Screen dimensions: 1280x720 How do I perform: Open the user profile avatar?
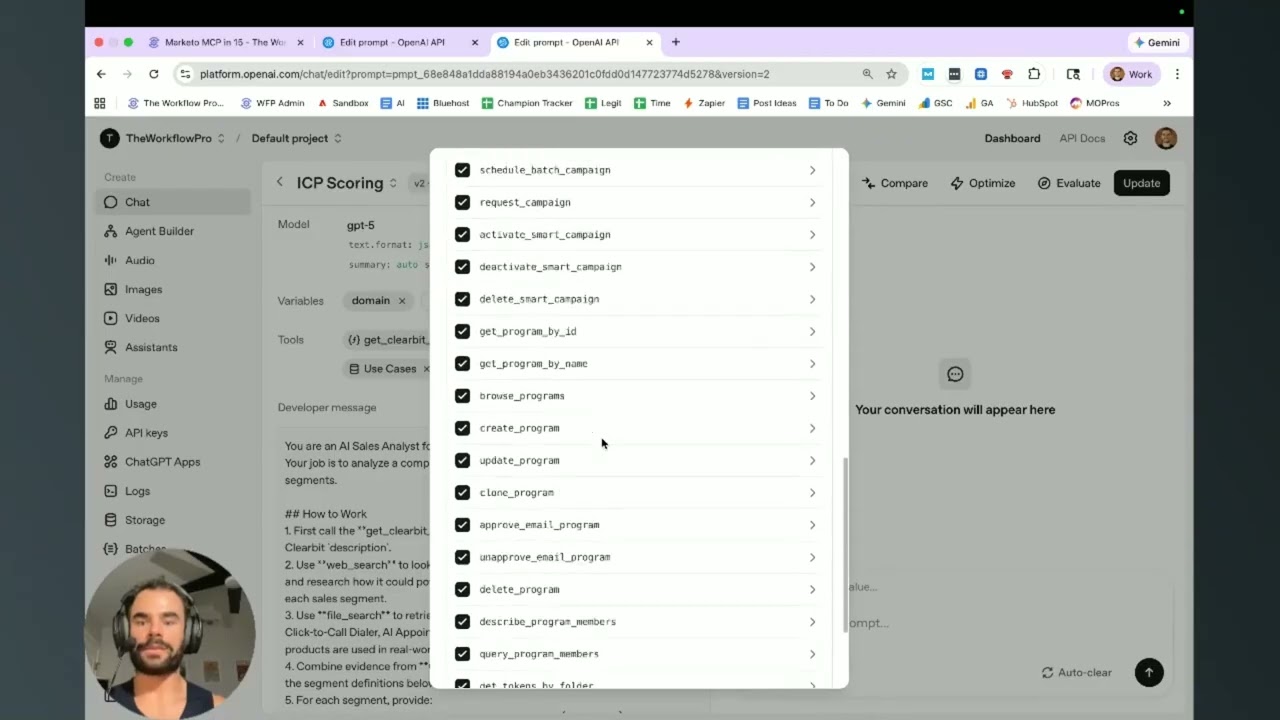pyautogui.click(x=1165, y=138)
